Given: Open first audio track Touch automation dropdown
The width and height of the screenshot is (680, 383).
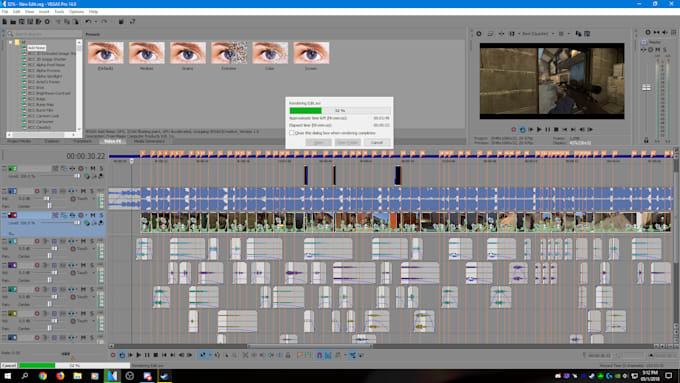Looking at the screenshot, I should [x=93, y=199].
